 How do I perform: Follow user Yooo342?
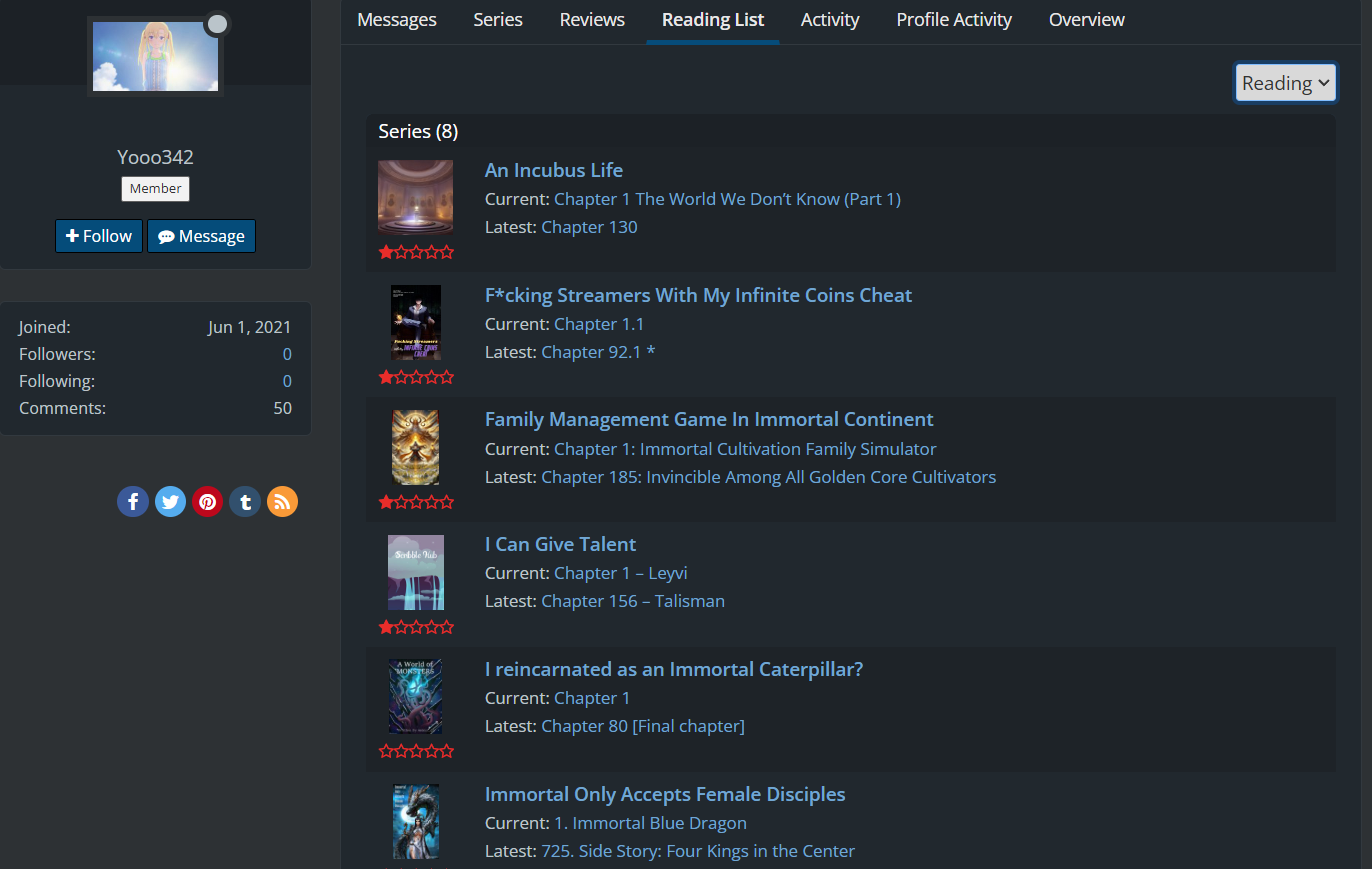[x=99, y=236]
